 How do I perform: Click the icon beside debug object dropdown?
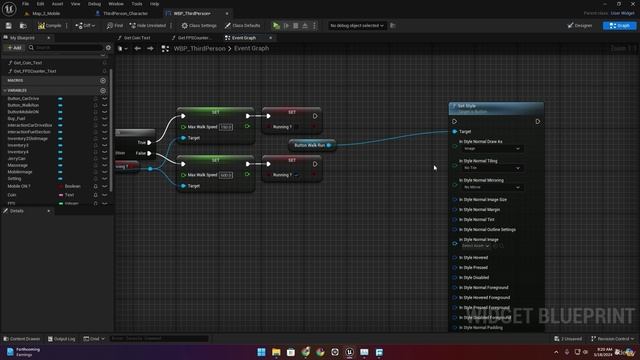393,26
